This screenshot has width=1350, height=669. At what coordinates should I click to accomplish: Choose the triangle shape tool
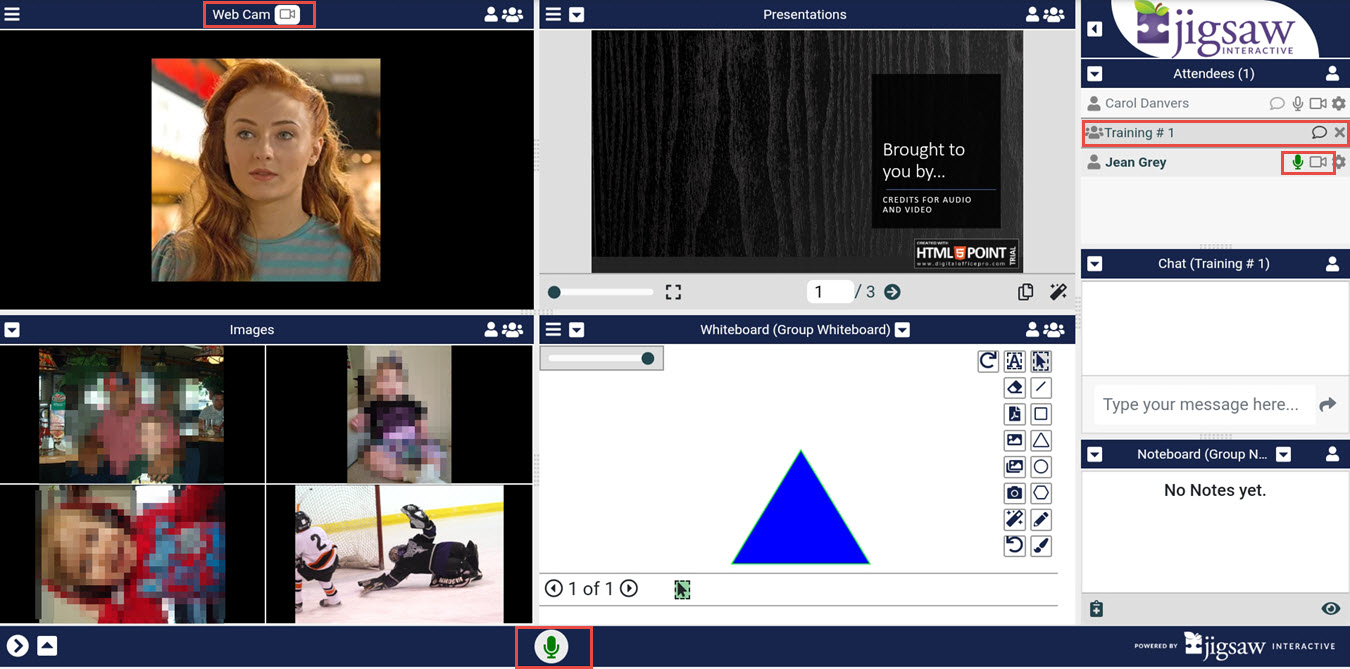[1041, 440]
